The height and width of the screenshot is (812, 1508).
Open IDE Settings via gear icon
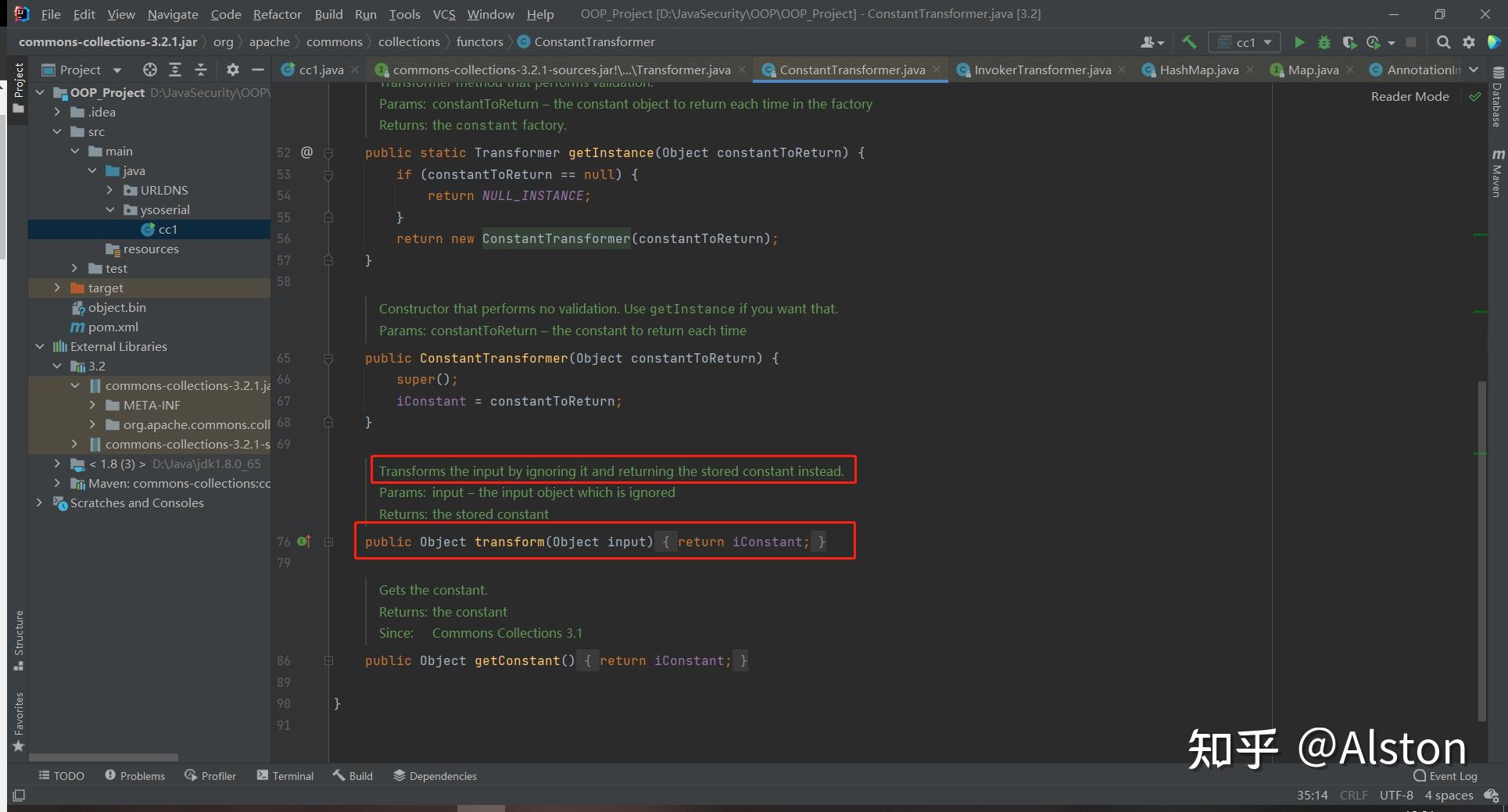(x=1469, y=42)
